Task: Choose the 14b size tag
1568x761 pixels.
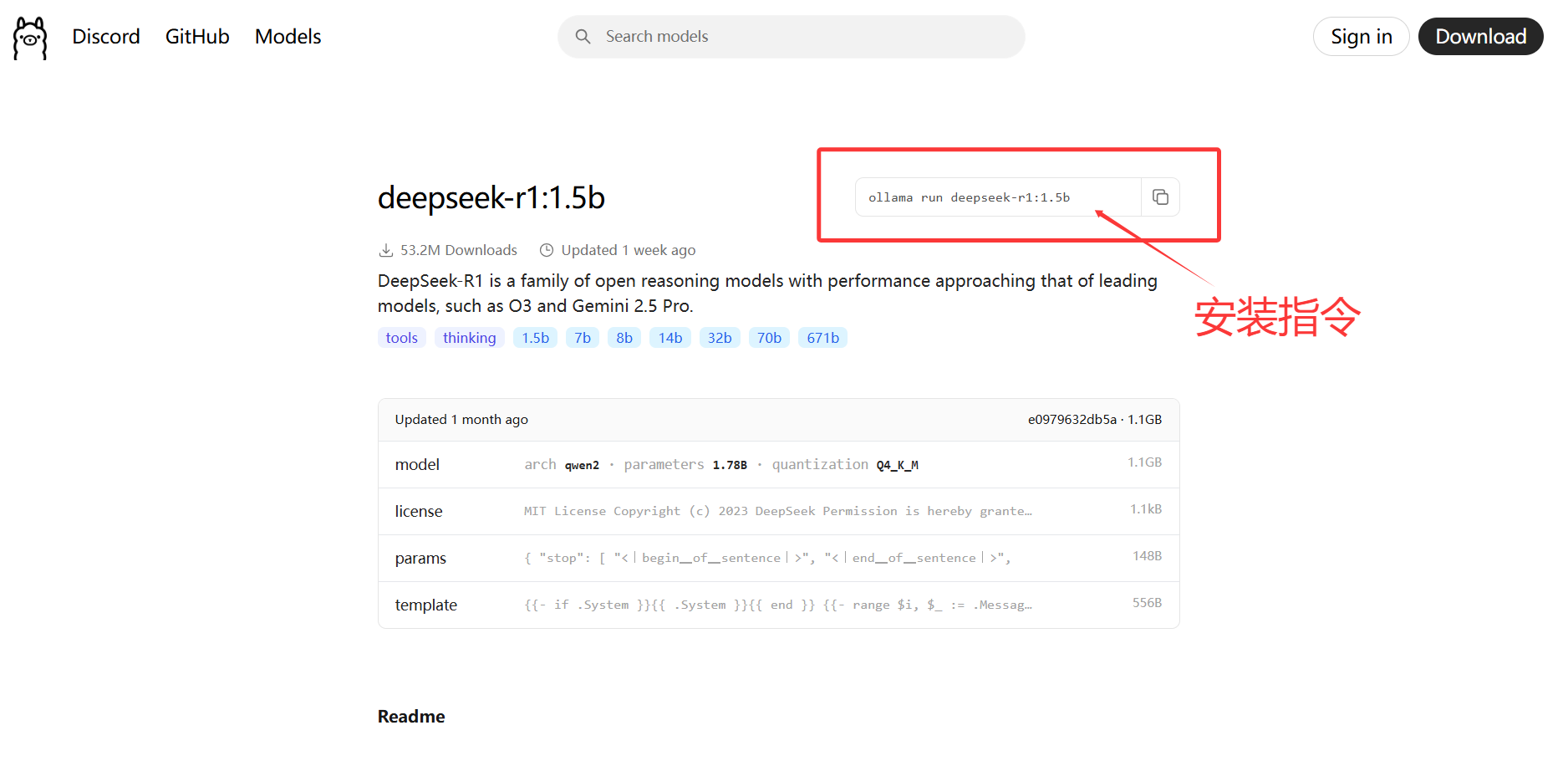Action: (x=670, y=338)
